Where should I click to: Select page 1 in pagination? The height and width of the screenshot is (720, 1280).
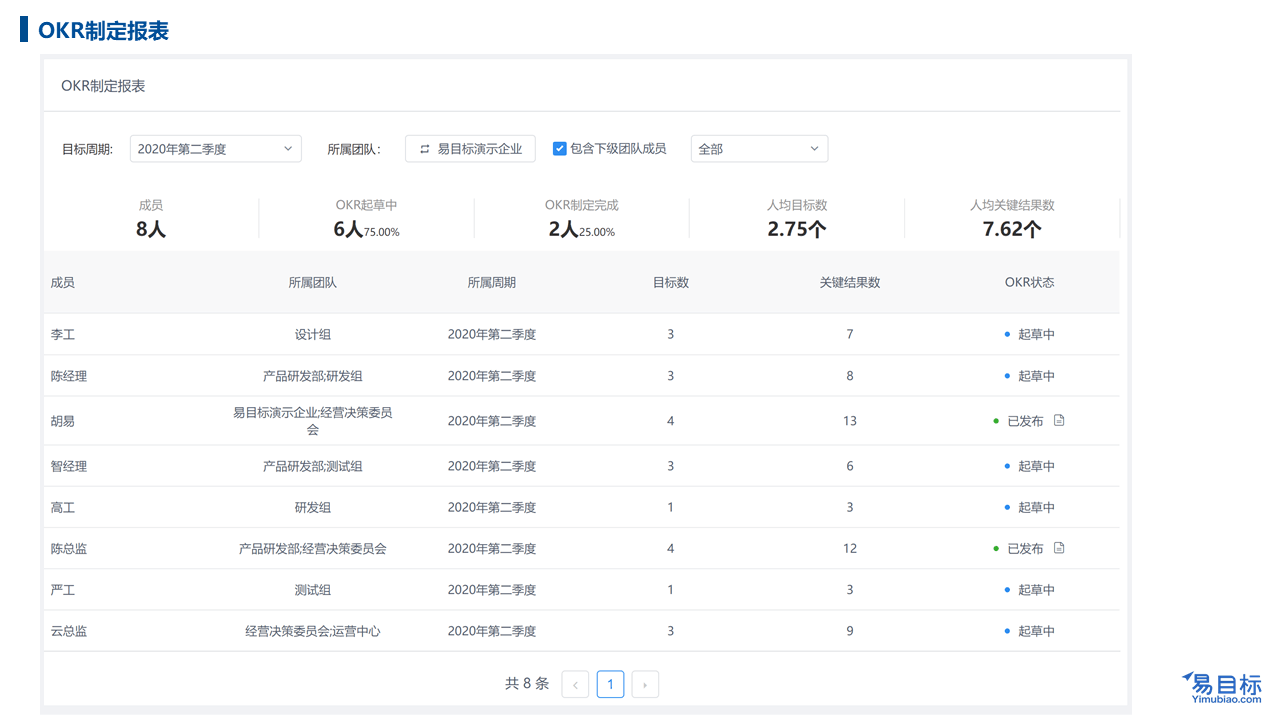click(610, 684)
